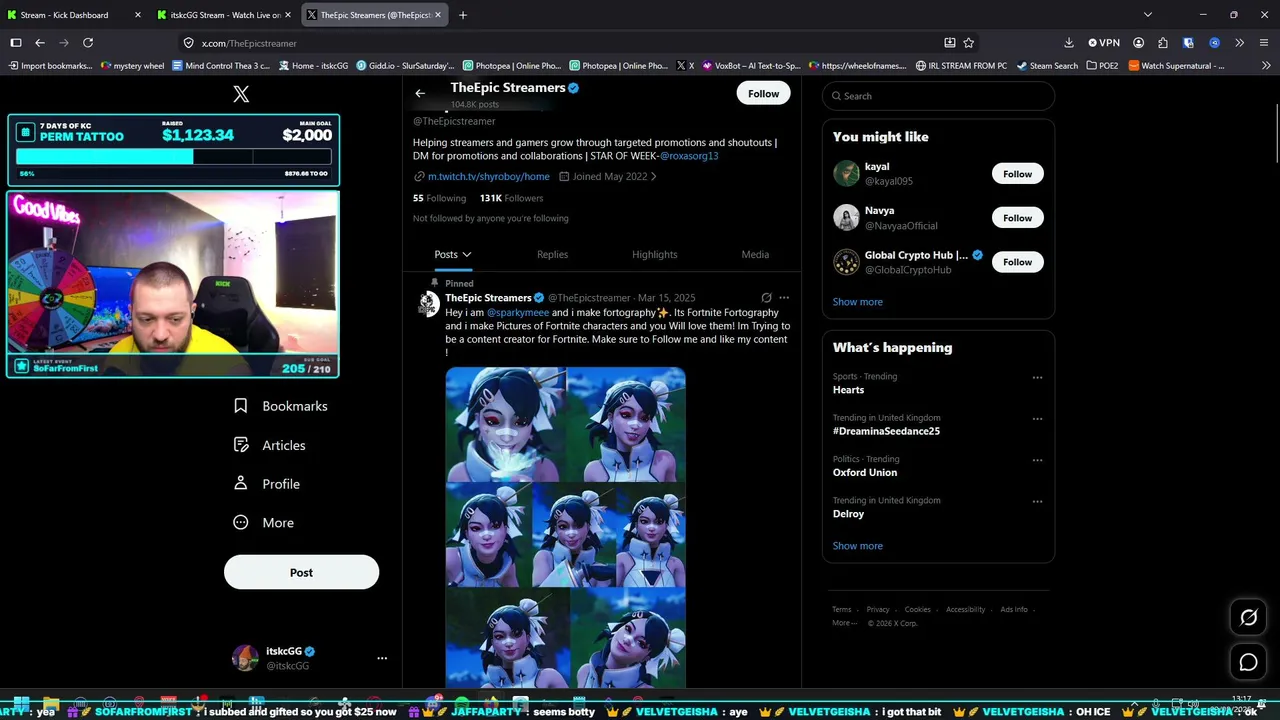The image size is (1280, 720).
Task: Open the floating Messages chat button
Action: (1248, 662)
